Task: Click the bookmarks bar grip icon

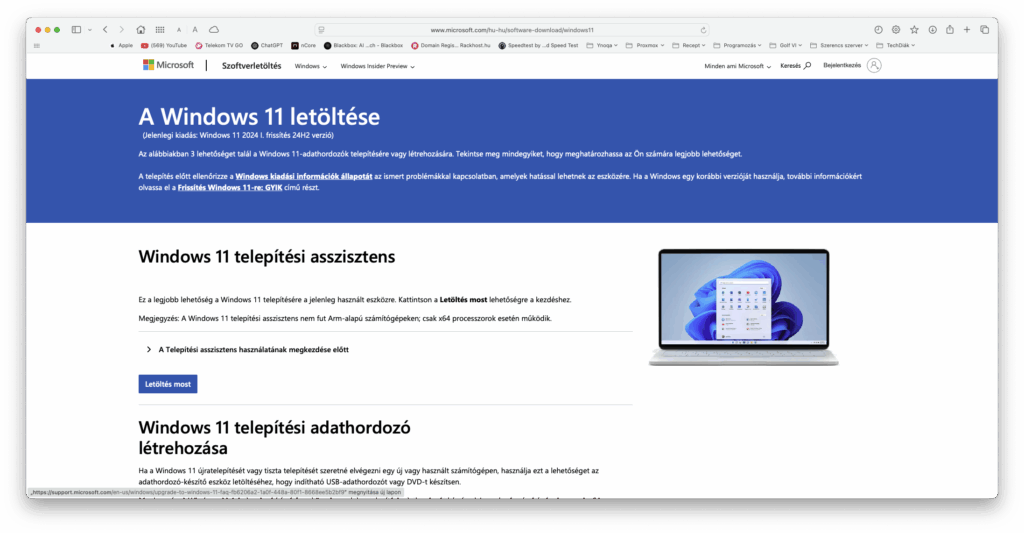Action: (x=37, y=46)
